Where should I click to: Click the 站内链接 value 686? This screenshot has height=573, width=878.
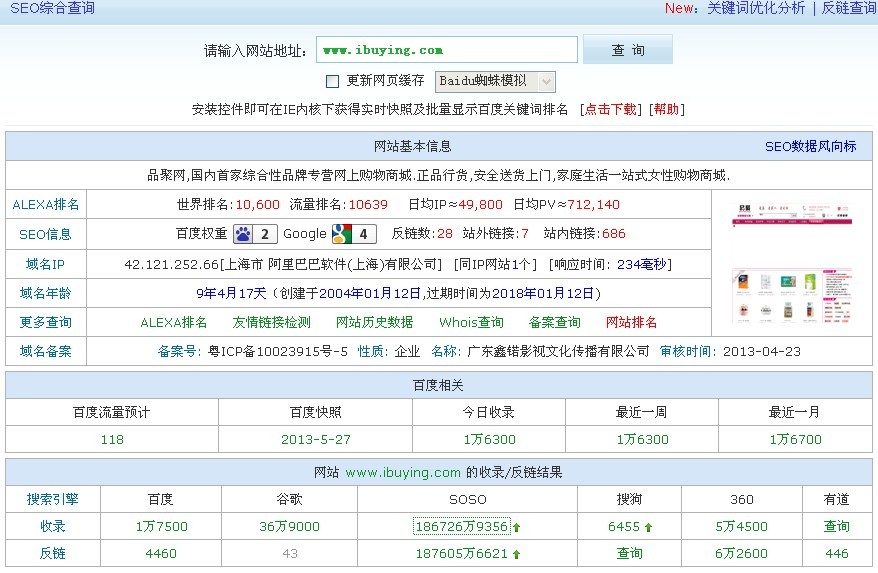point(614,234)
